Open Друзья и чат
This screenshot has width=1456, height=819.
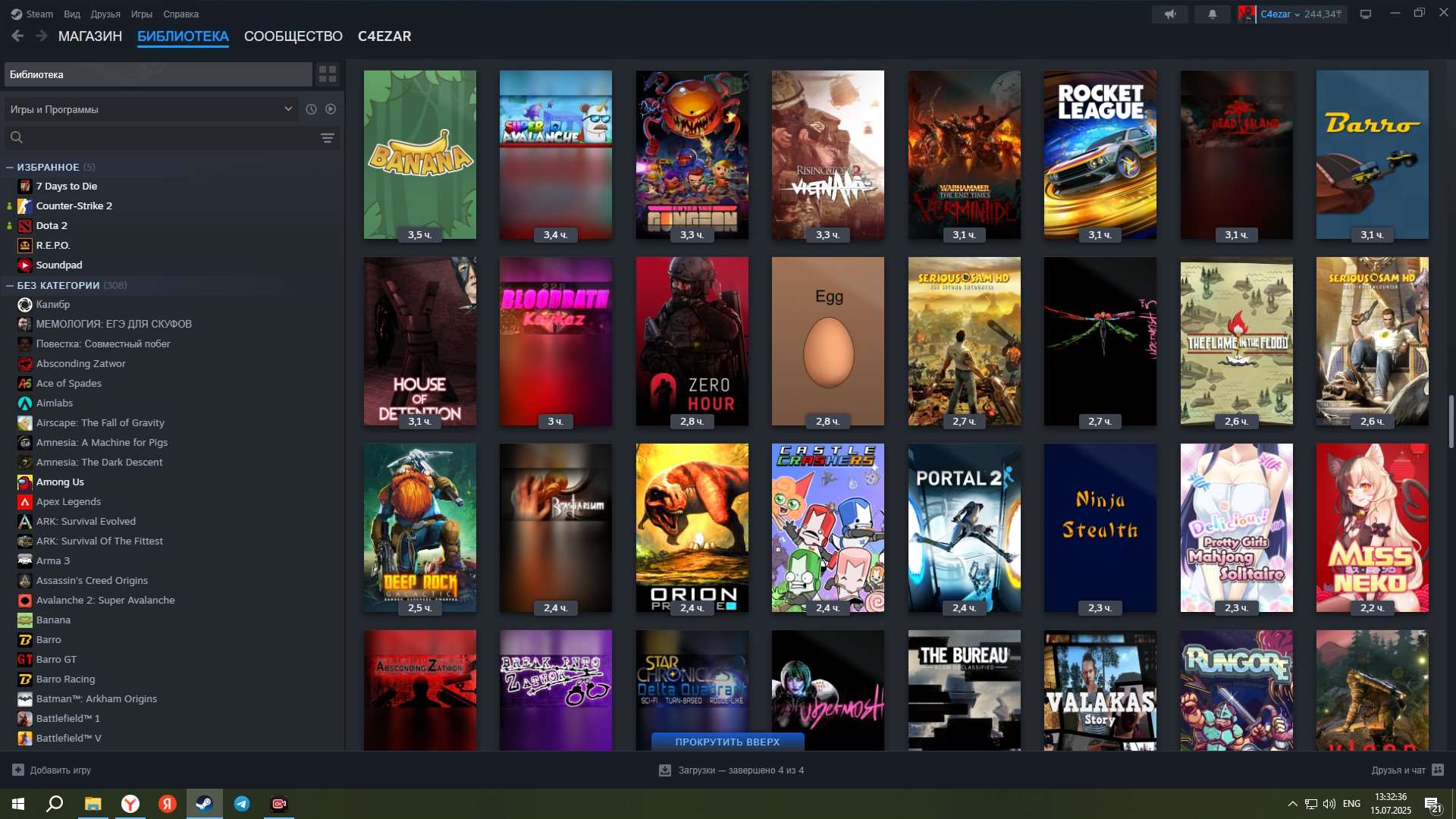pos(1398,770)
